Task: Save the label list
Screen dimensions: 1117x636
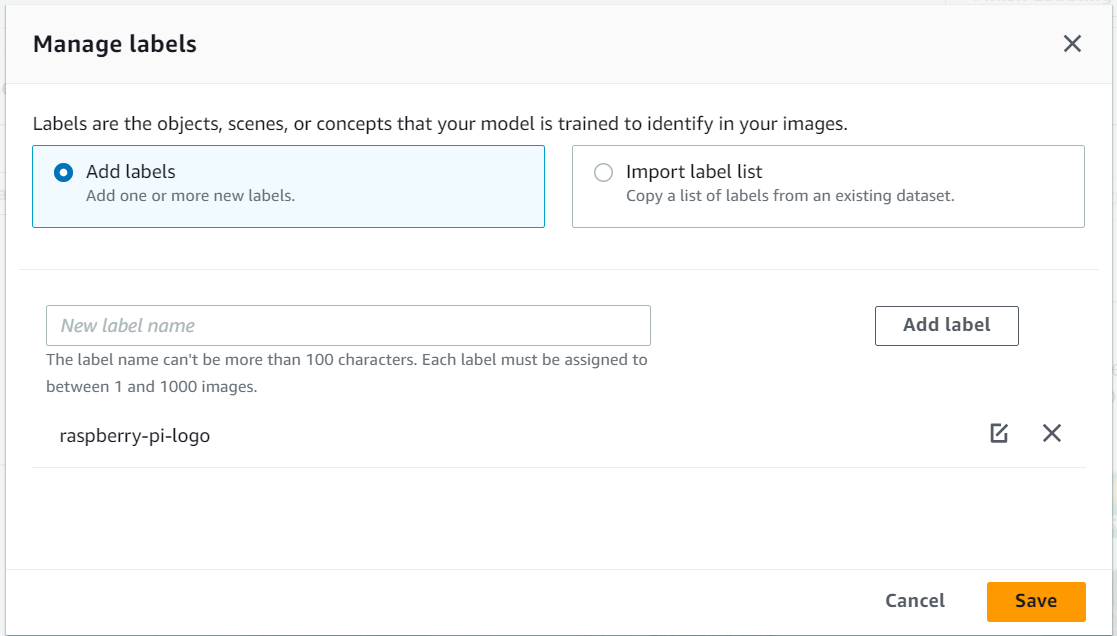Action: (x=1036, y=601)
